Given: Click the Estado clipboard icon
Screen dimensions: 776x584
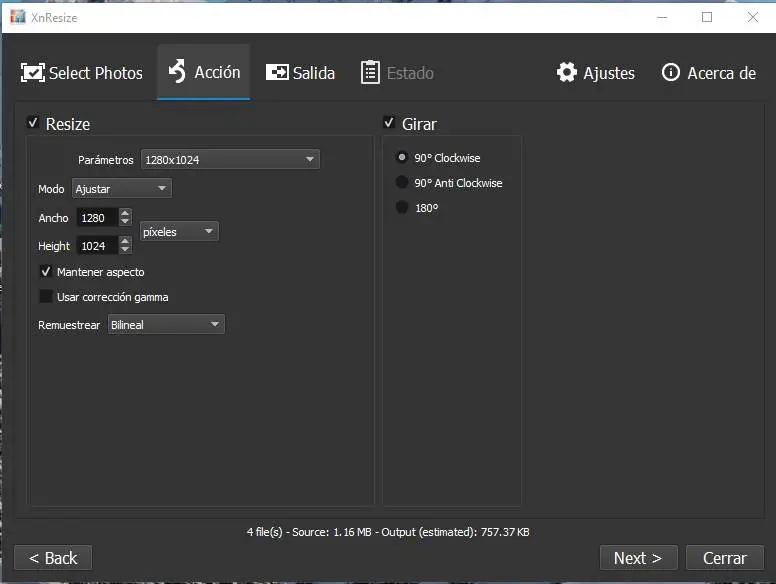Looking at the screenshot, I should tap(370, 72).
